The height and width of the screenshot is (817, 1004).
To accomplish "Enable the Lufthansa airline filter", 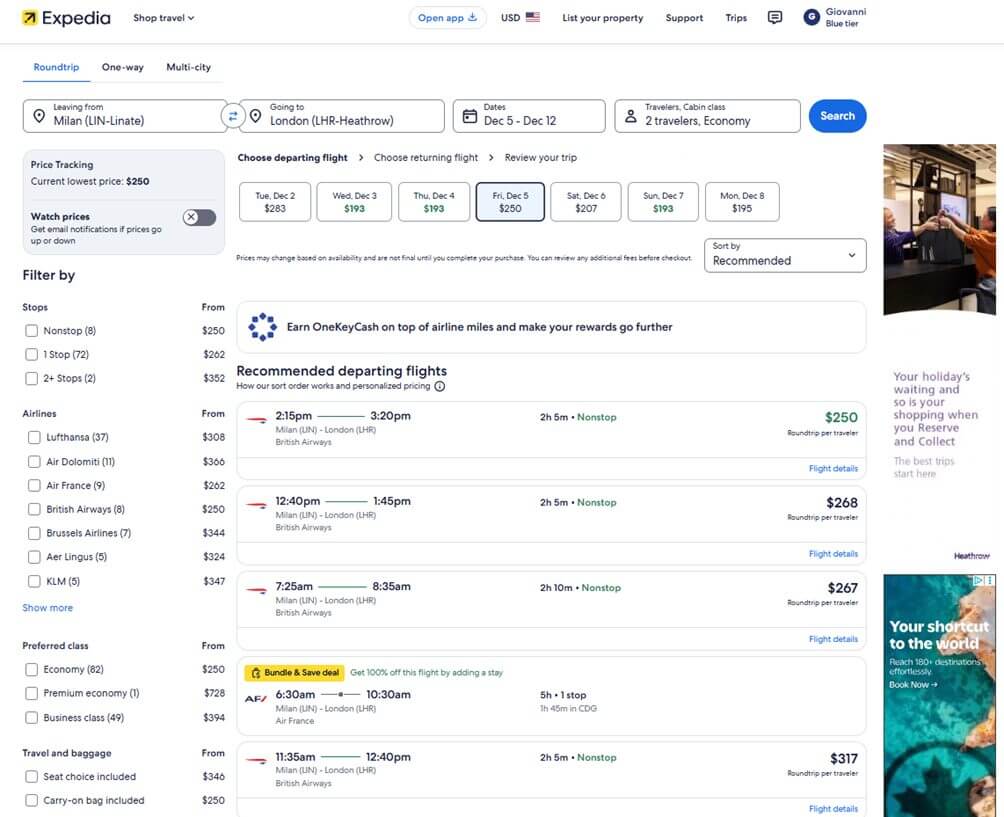I will [35, 437].
